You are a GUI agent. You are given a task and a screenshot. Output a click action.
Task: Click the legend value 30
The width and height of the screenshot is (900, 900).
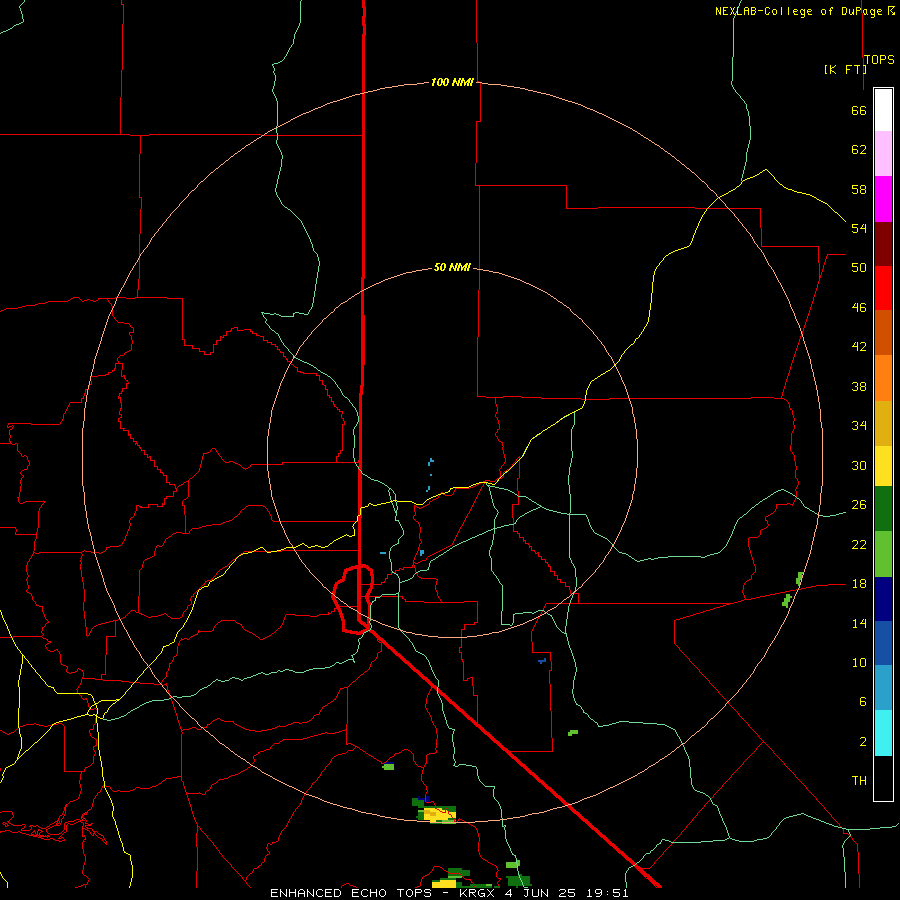859,465
